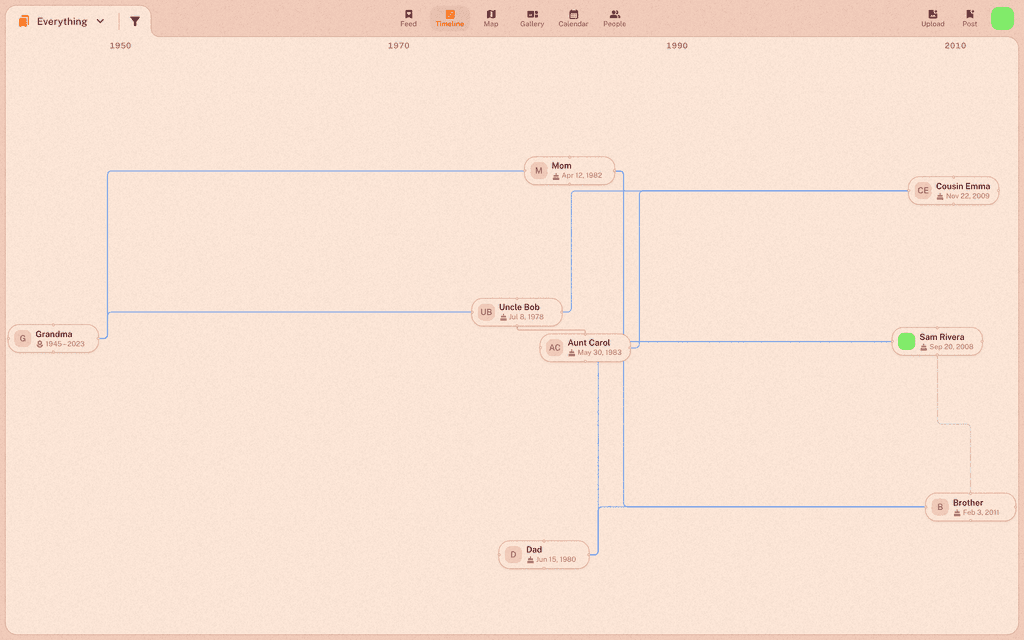Click Brother's B avatar badge

point(940,507)
